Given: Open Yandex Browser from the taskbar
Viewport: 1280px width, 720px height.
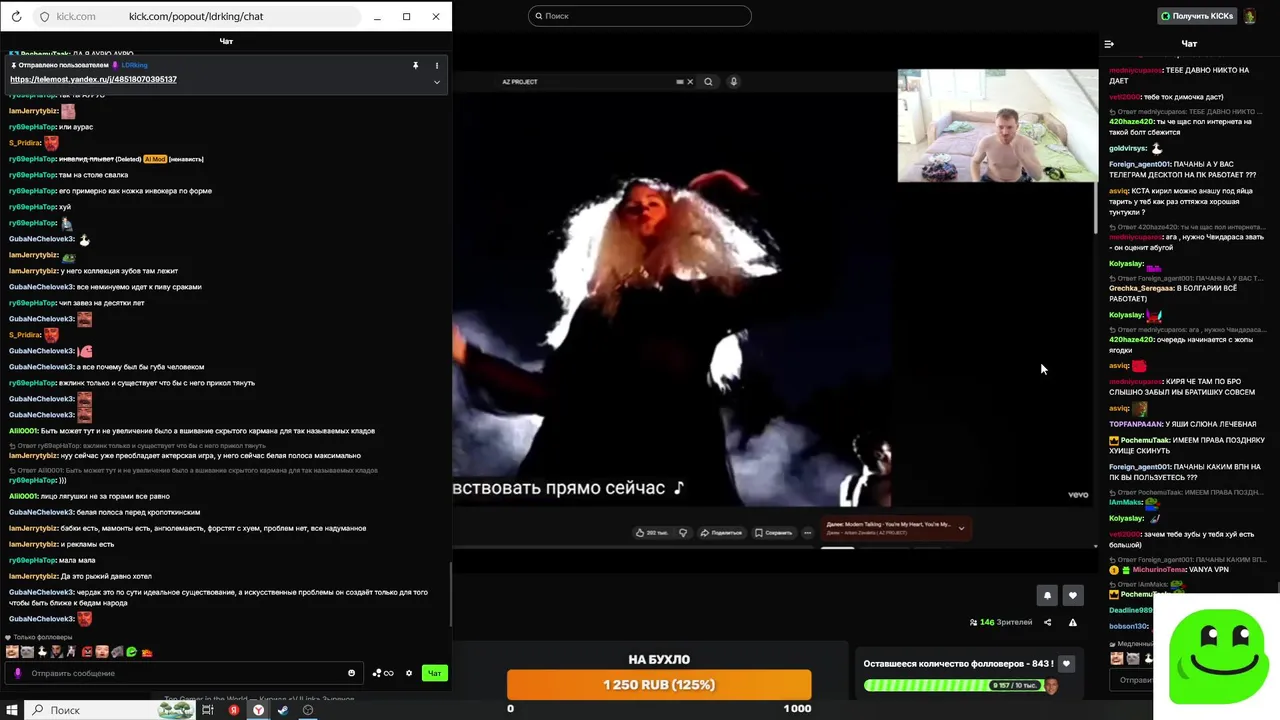Looking at the screenshot, I should tap(258, 710).
